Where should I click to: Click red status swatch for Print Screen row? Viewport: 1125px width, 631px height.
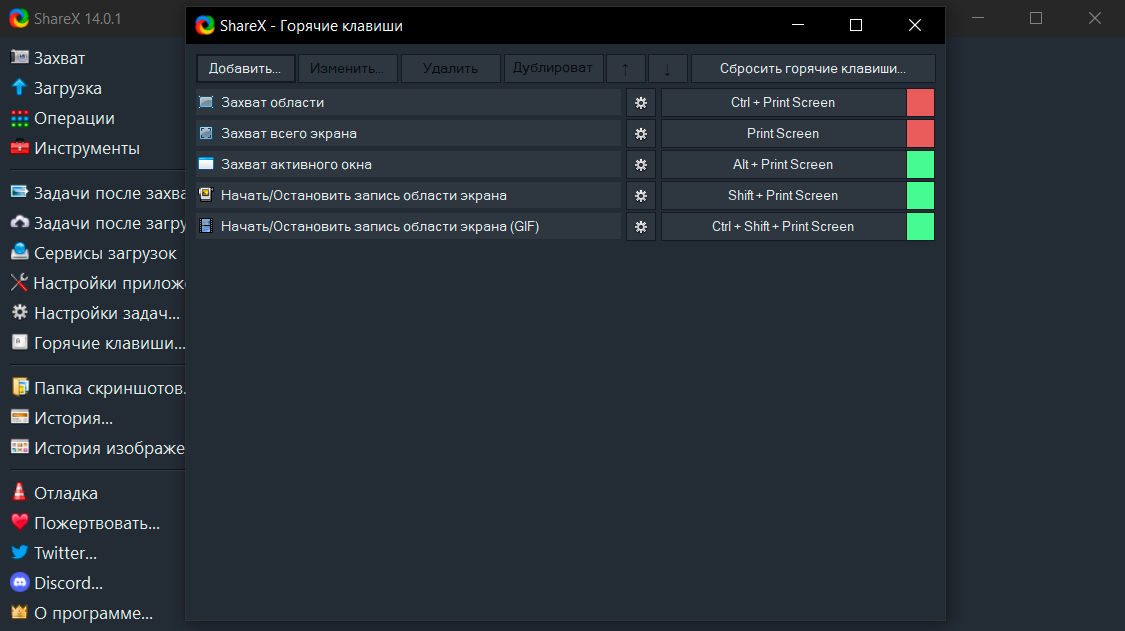pos(921,134)
